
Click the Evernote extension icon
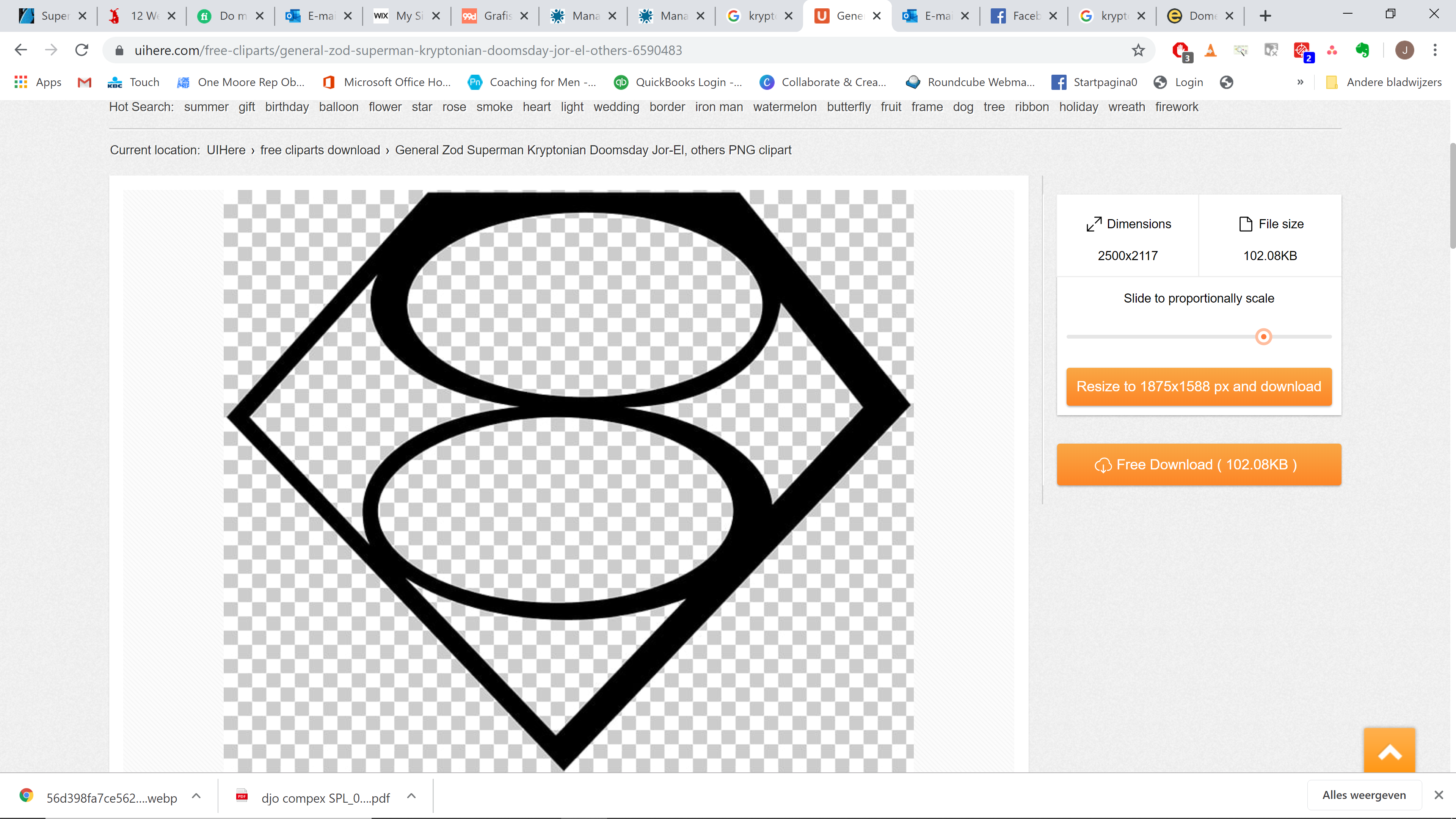[x=1362, y=50]
